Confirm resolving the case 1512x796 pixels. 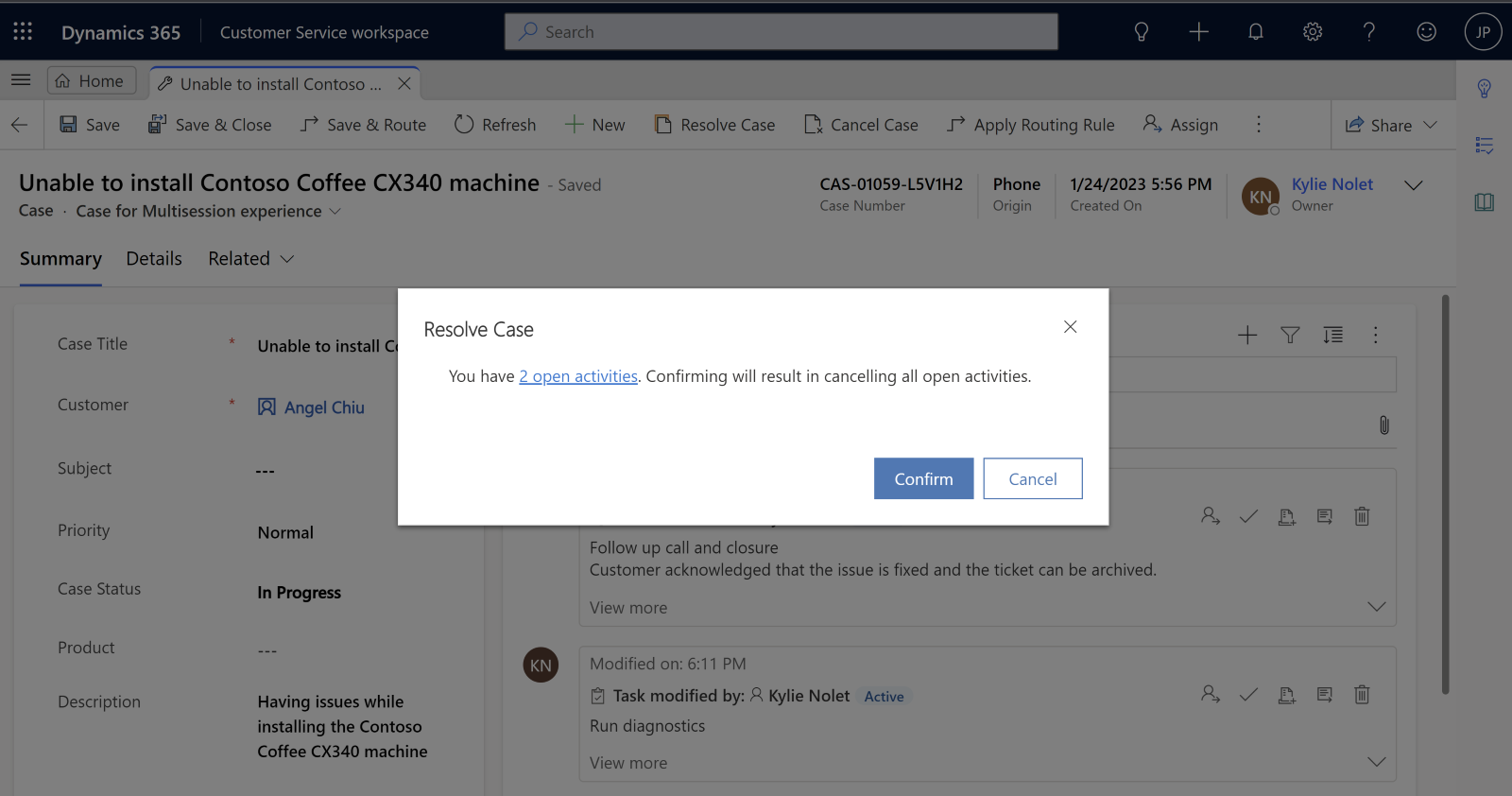[x=923, y=478]
